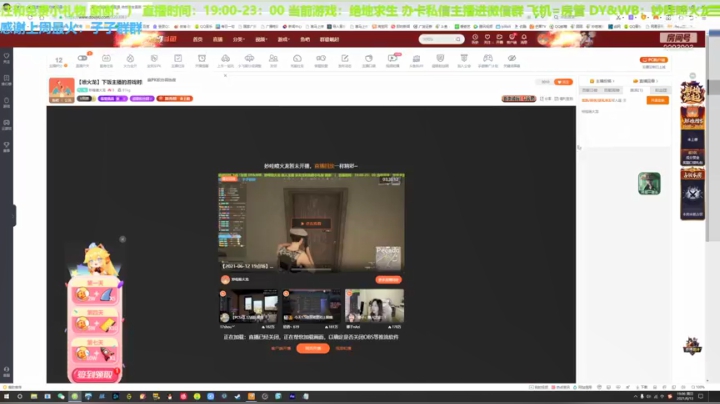
Task: Click the pie chart toolbar icon
Action: [x=369, y=58]
